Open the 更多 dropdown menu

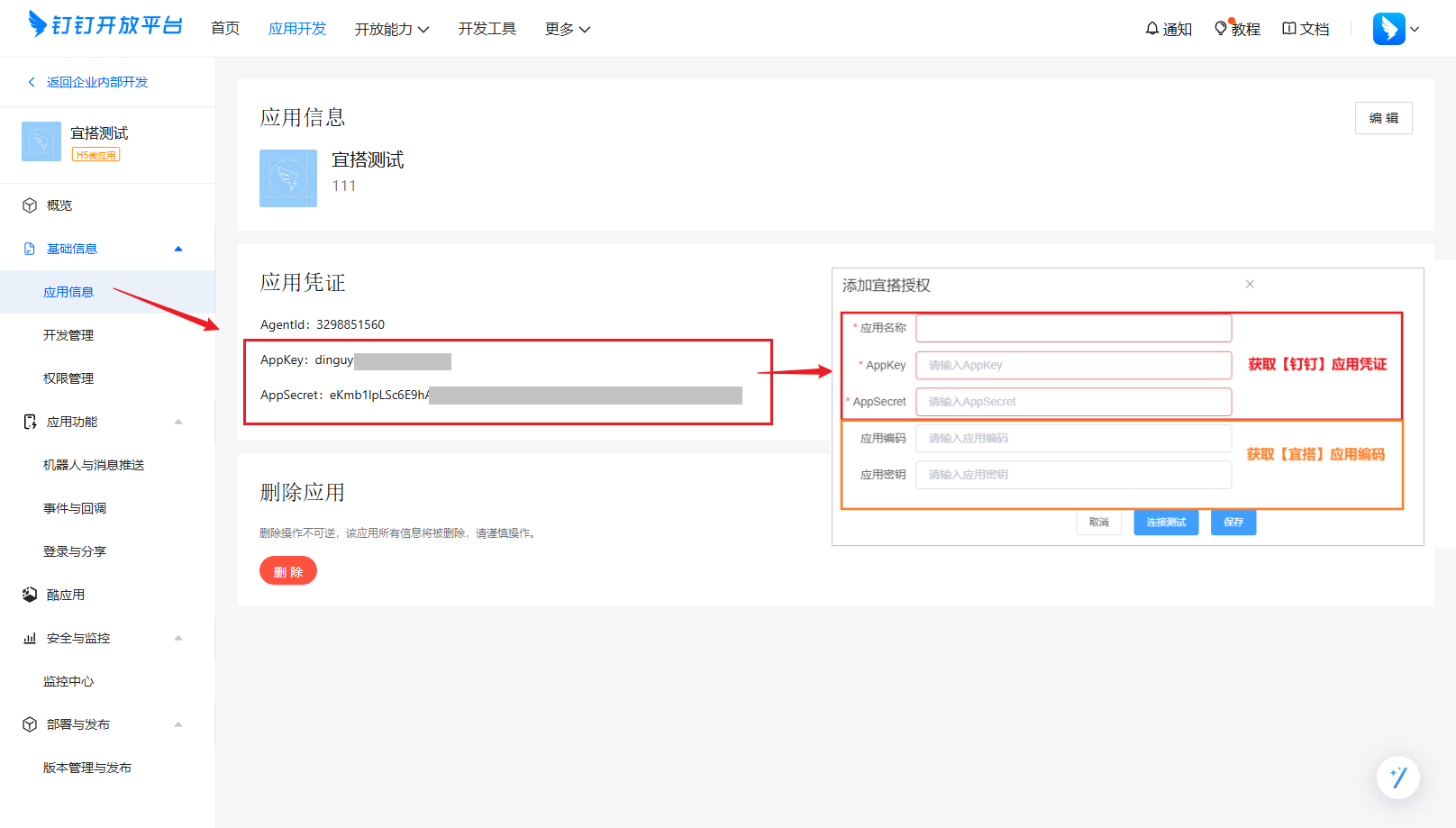click(568, 29)
